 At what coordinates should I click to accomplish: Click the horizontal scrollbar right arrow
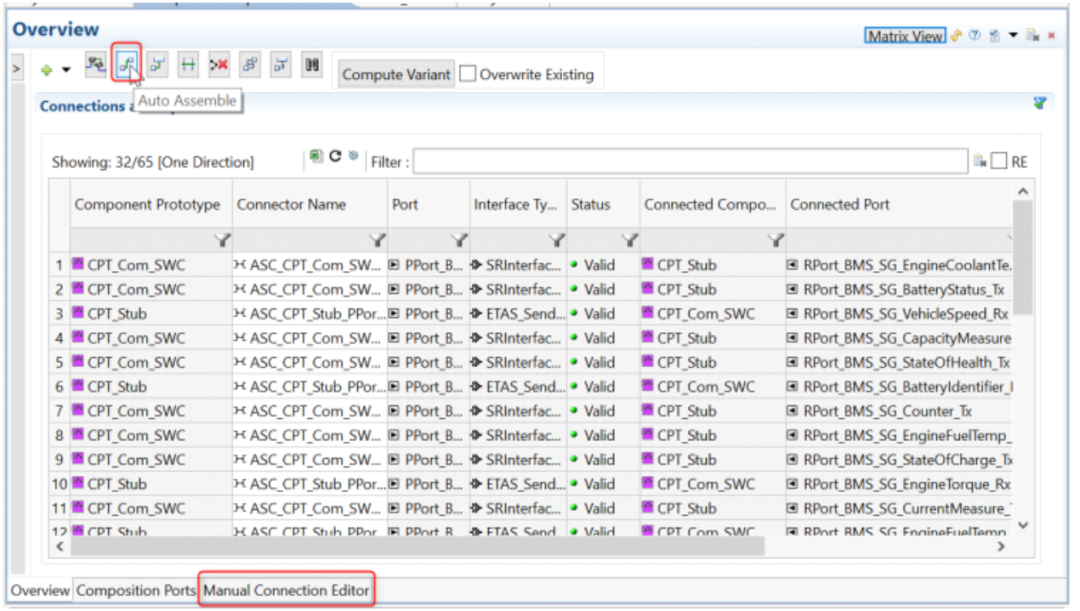click(1001, 546)
